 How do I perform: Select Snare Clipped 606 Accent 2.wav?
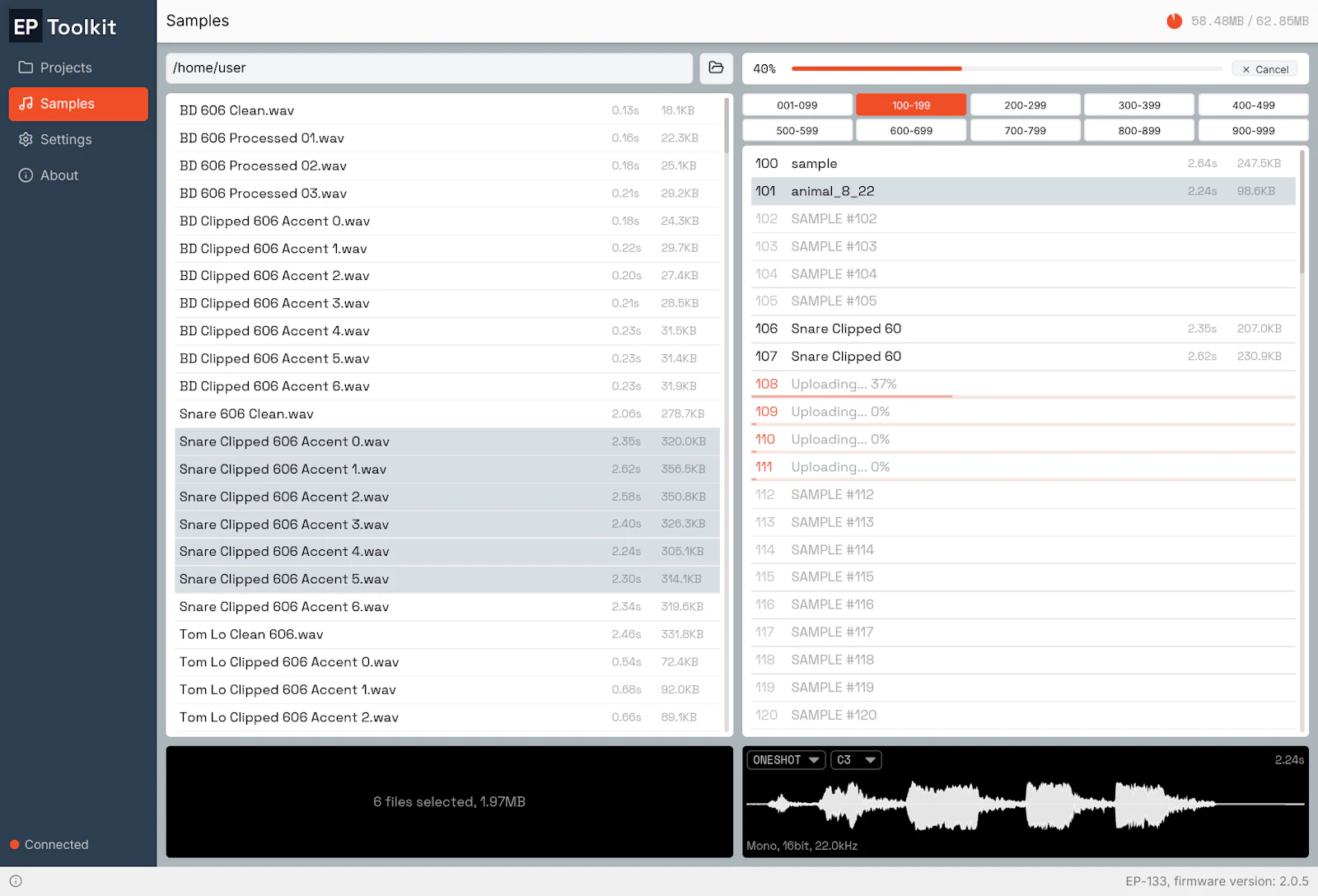click(x=447, y=497)
